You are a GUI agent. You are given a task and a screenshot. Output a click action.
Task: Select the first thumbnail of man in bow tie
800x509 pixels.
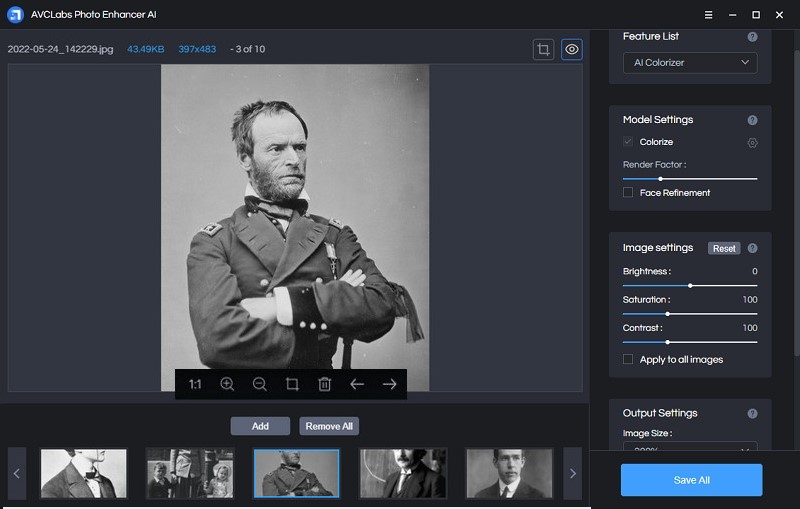[x=84, y=473]
